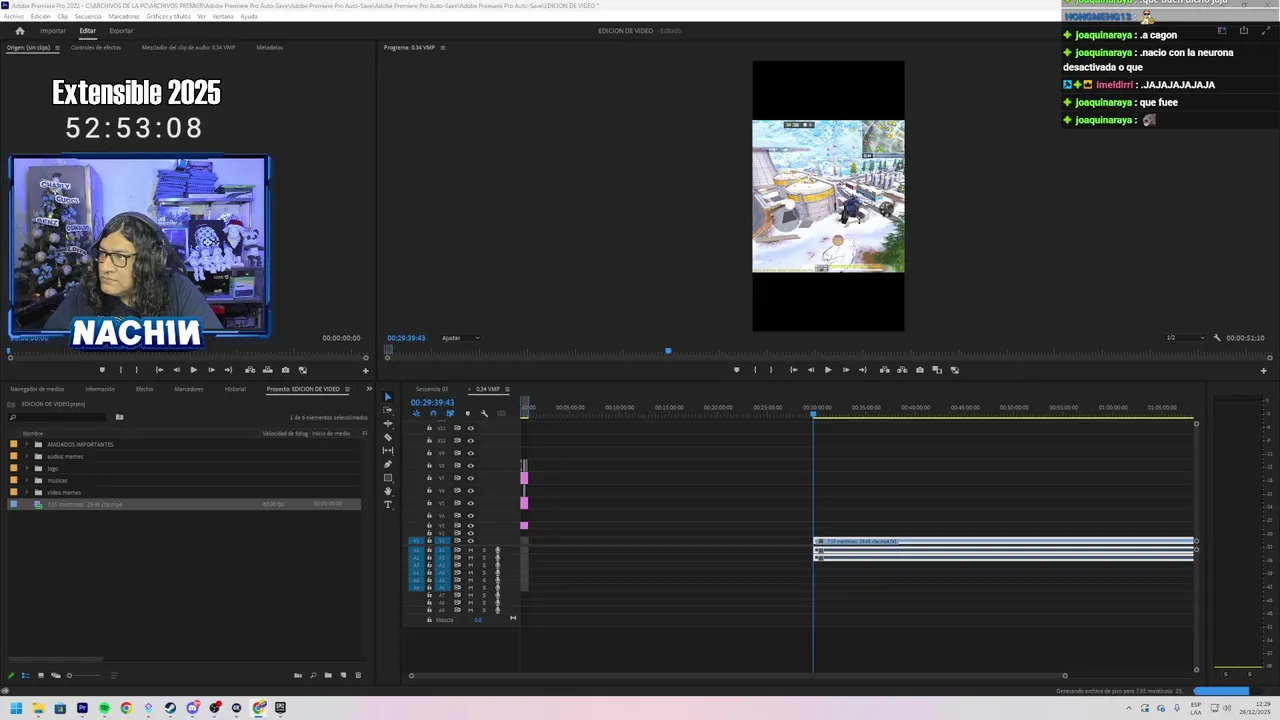Screen dimensions: 1280x720
Task: Open Proyecto panel hamburger menu
Action: (347, 389)
